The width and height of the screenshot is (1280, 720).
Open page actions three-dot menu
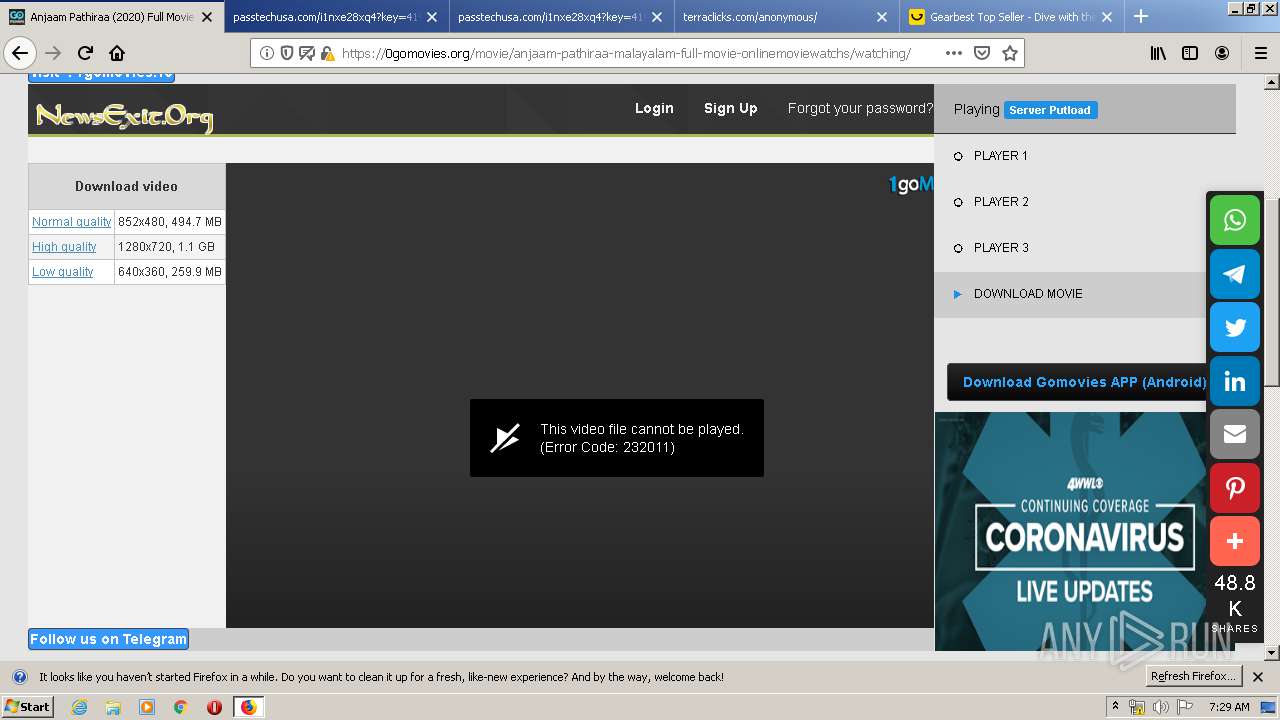click(x=954, y=53)
